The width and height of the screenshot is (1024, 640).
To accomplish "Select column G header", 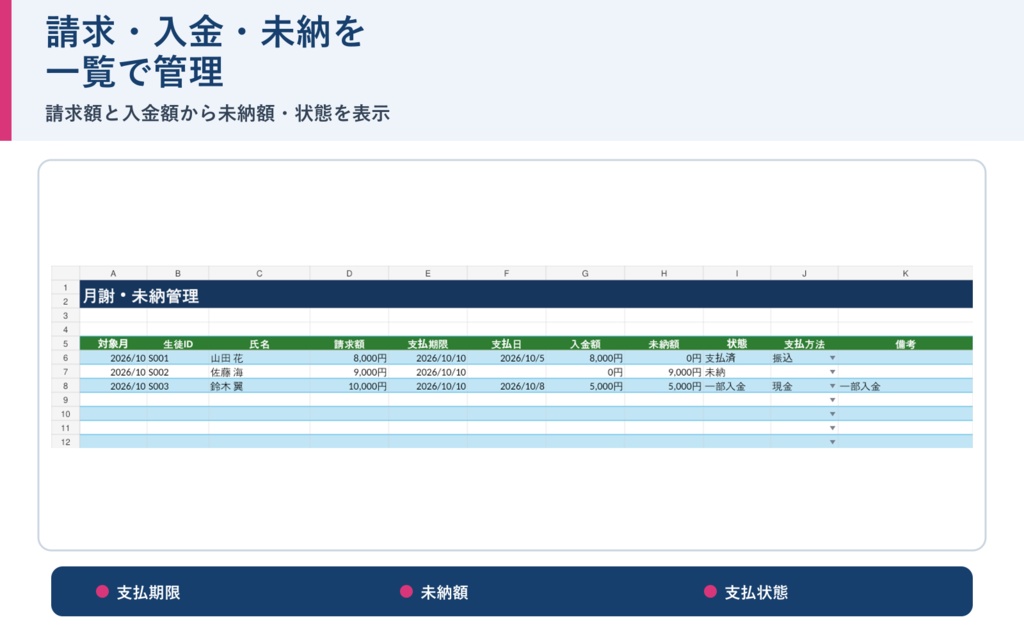I will (585, 274).
